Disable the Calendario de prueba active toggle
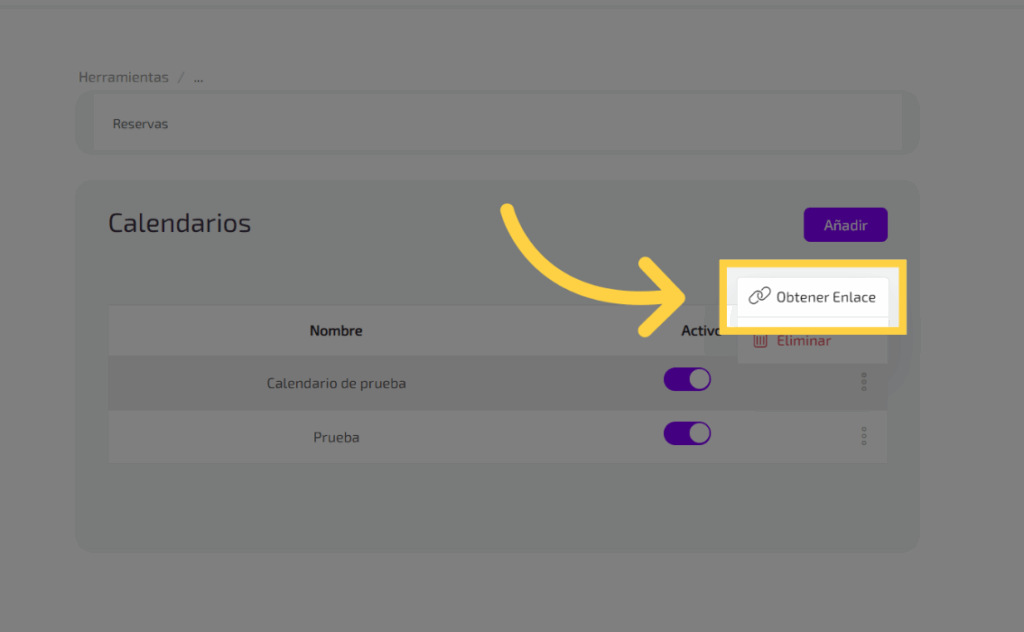1024x632 pixels. (x=687, y=380)
